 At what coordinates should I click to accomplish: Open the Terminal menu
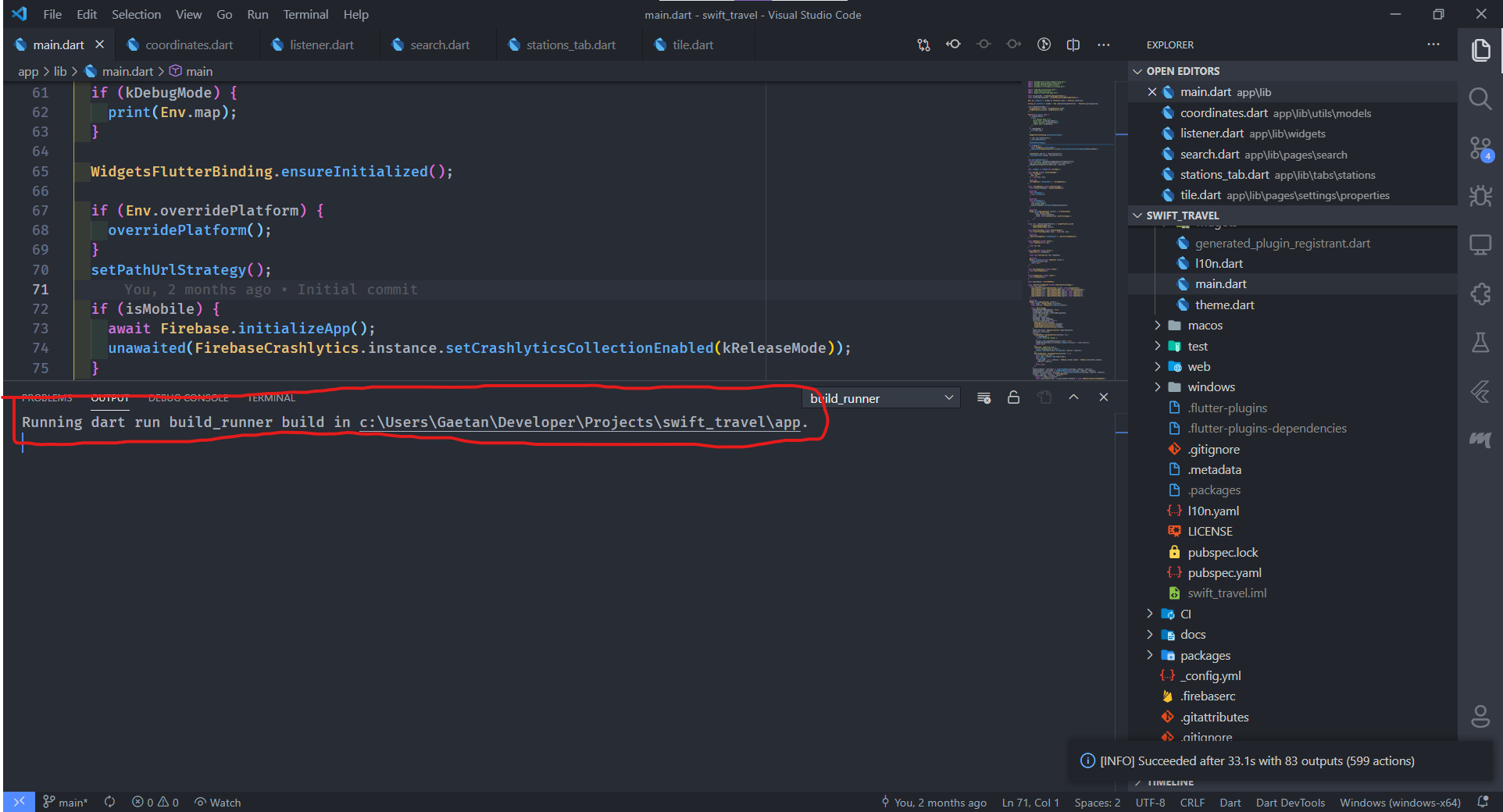305,14
